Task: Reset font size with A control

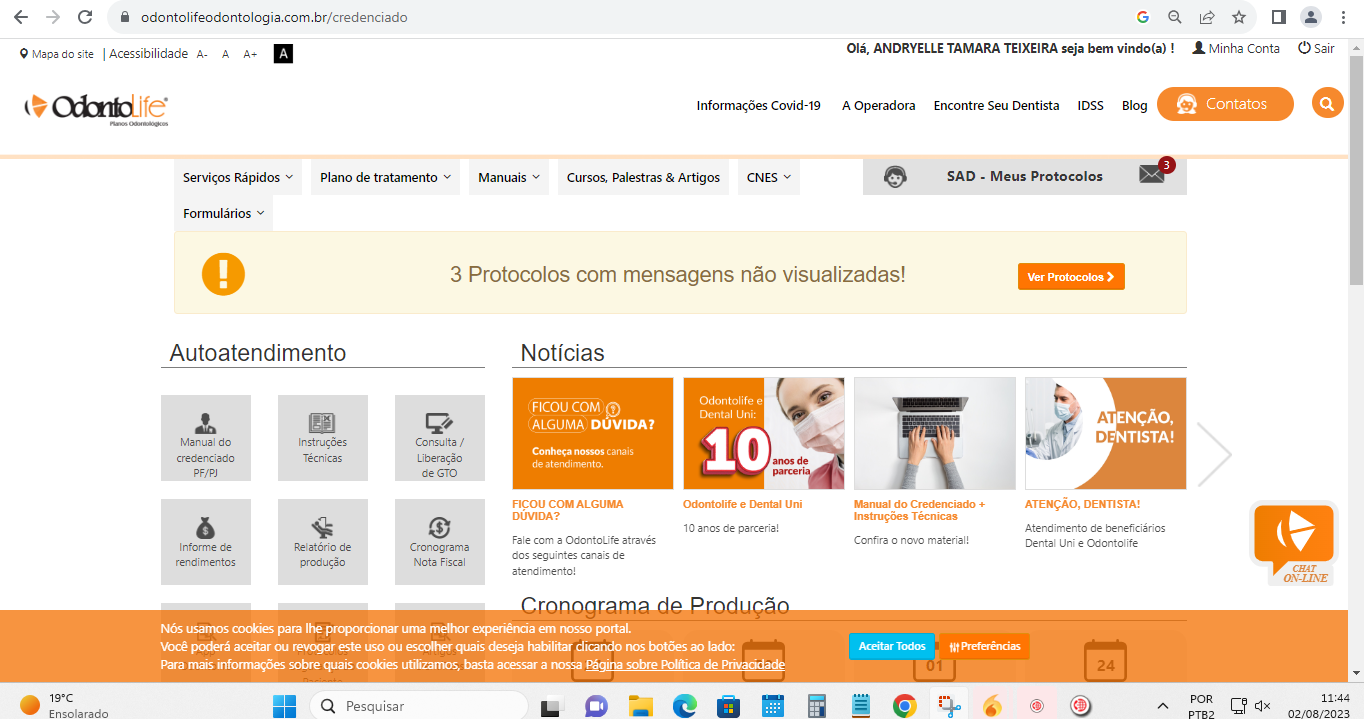Action: tap(225, 54)
